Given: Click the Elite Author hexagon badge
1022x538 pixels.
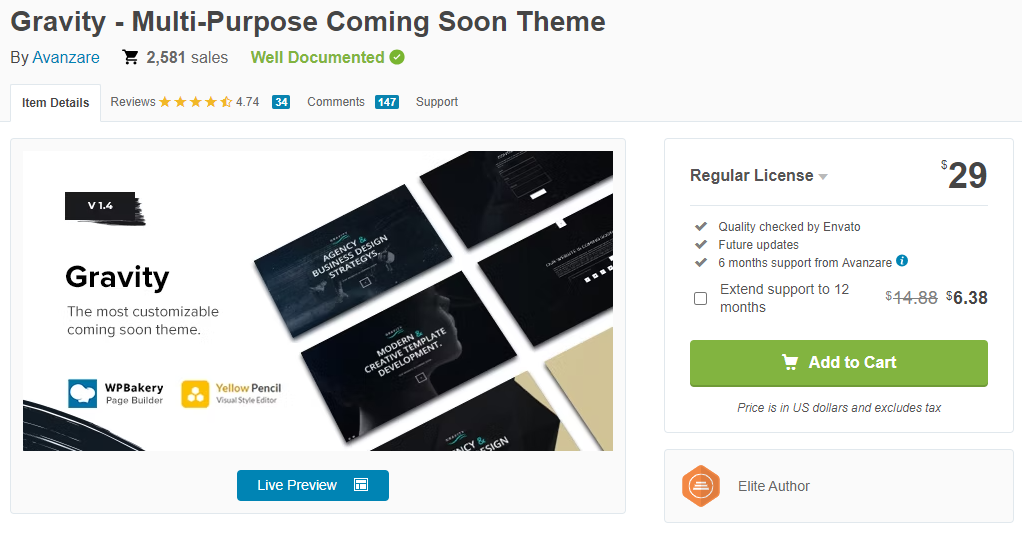Looking at the screenshot, I should click(x=701, y=486).
